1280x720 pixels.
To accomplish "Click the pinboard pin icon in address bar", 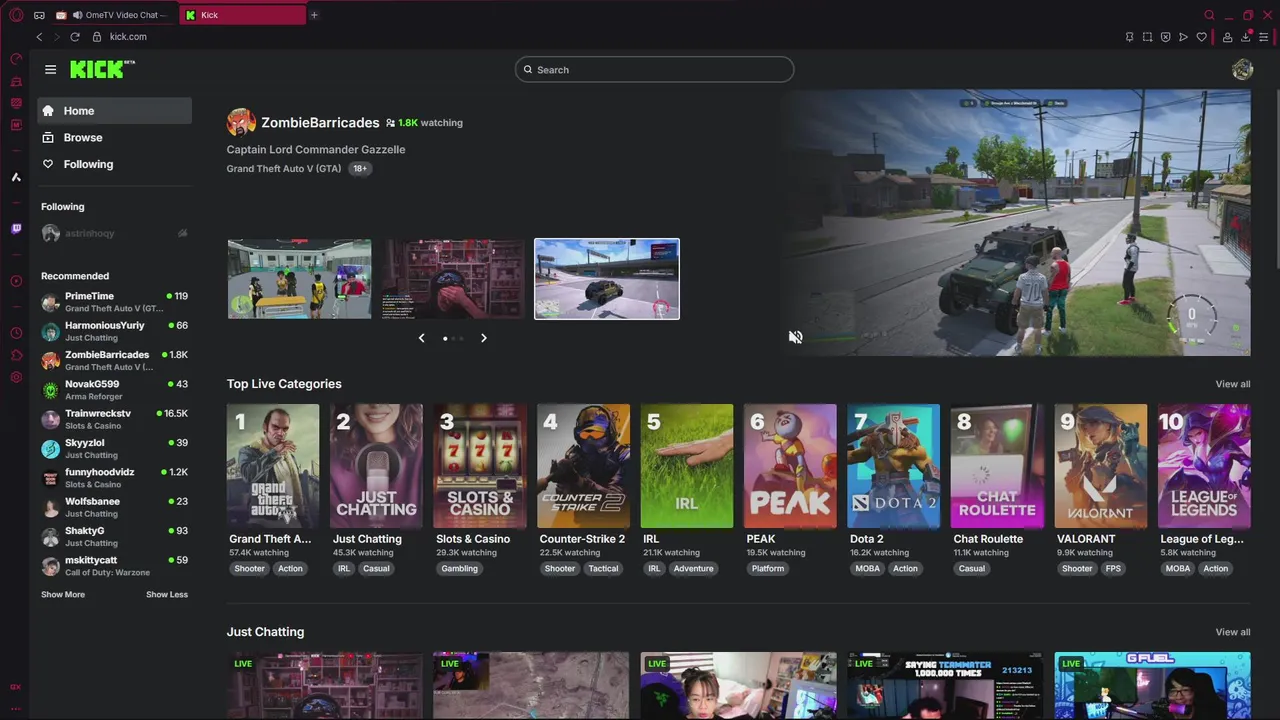I will [1129, 37].
